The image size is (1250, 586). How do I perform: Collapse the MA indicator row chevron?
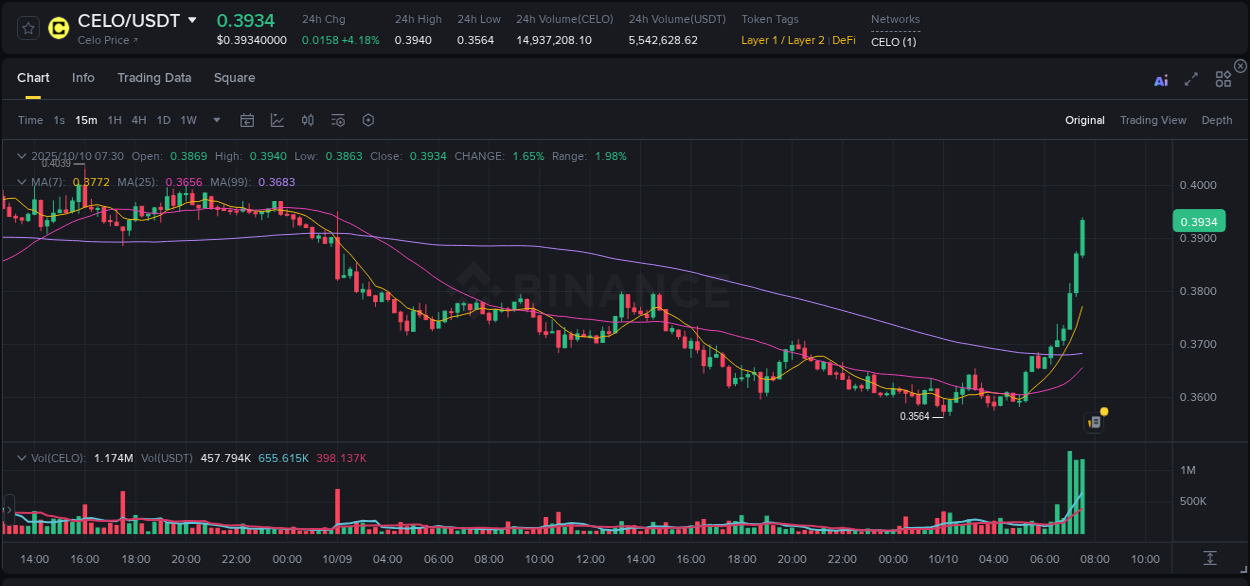point(21,182)
